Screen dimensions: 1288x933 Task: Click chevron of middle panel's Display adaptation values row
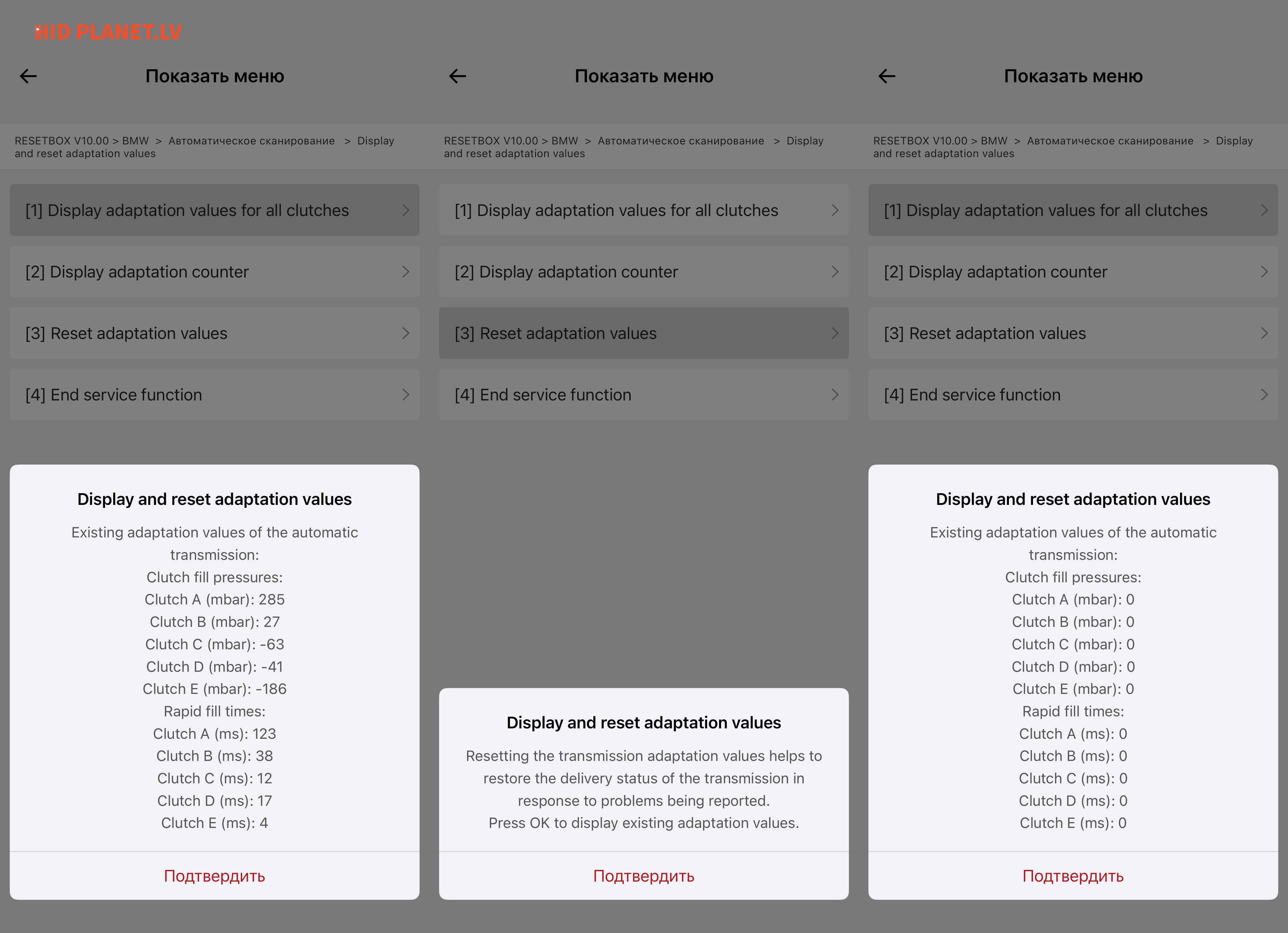tap(835, 211)
